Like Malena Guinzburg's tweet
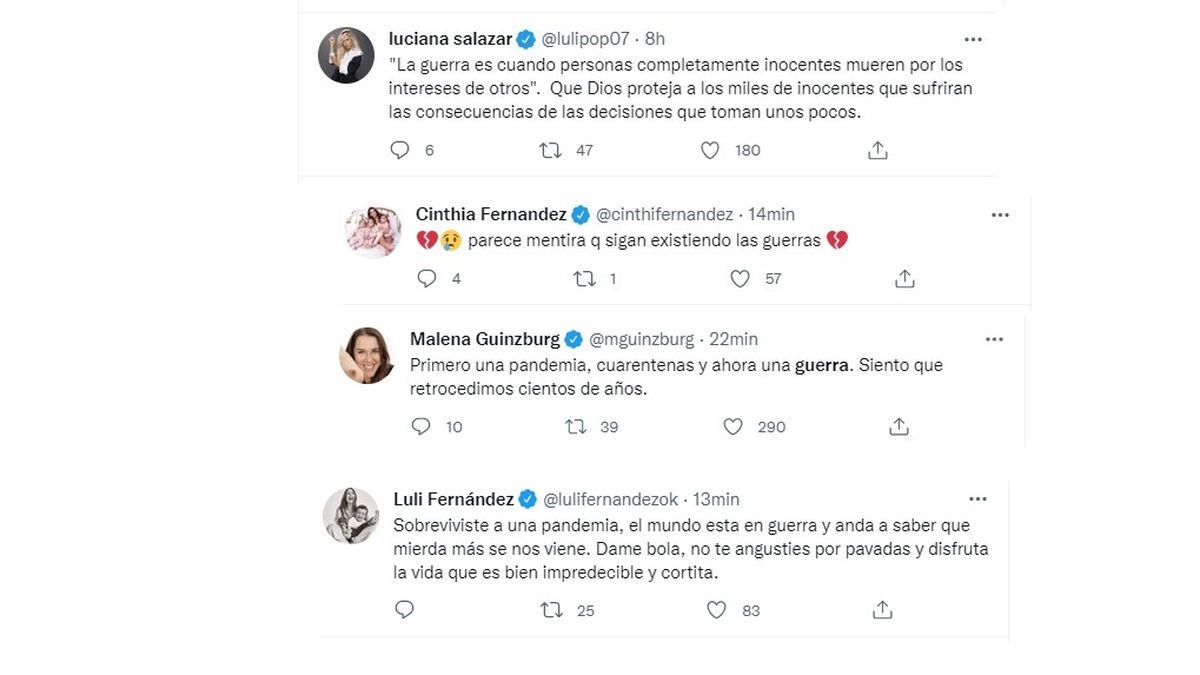Image resolution: width=1200 pixels, height=675 pixels. coord(733,427)
